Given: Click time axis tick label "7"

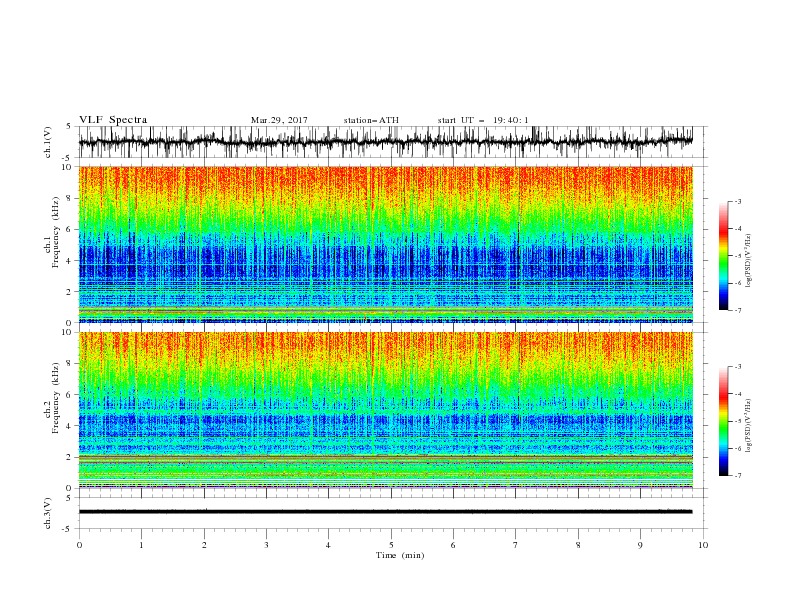Looking at the screenshot, I should point(515,545).
